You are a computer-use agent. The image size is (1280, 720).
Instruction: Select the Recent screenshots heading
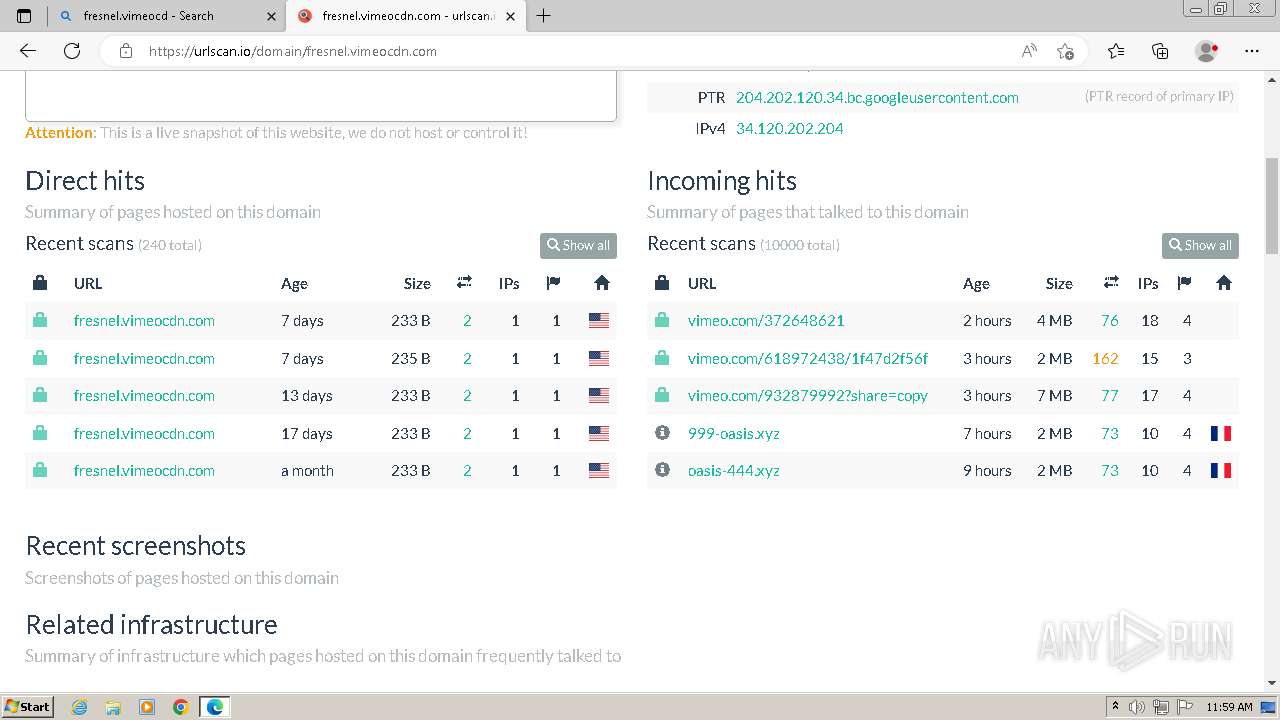click(x=135, y=546)
